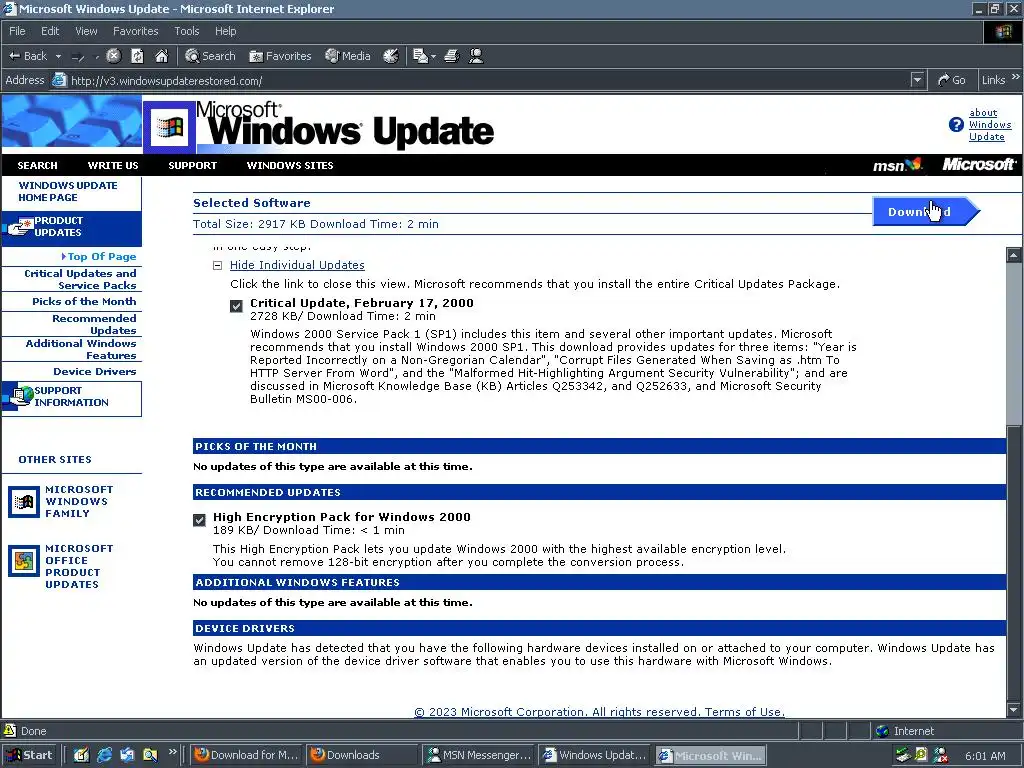
Task: Click the Messenger toolbar icon
Action: coord(476,56)
